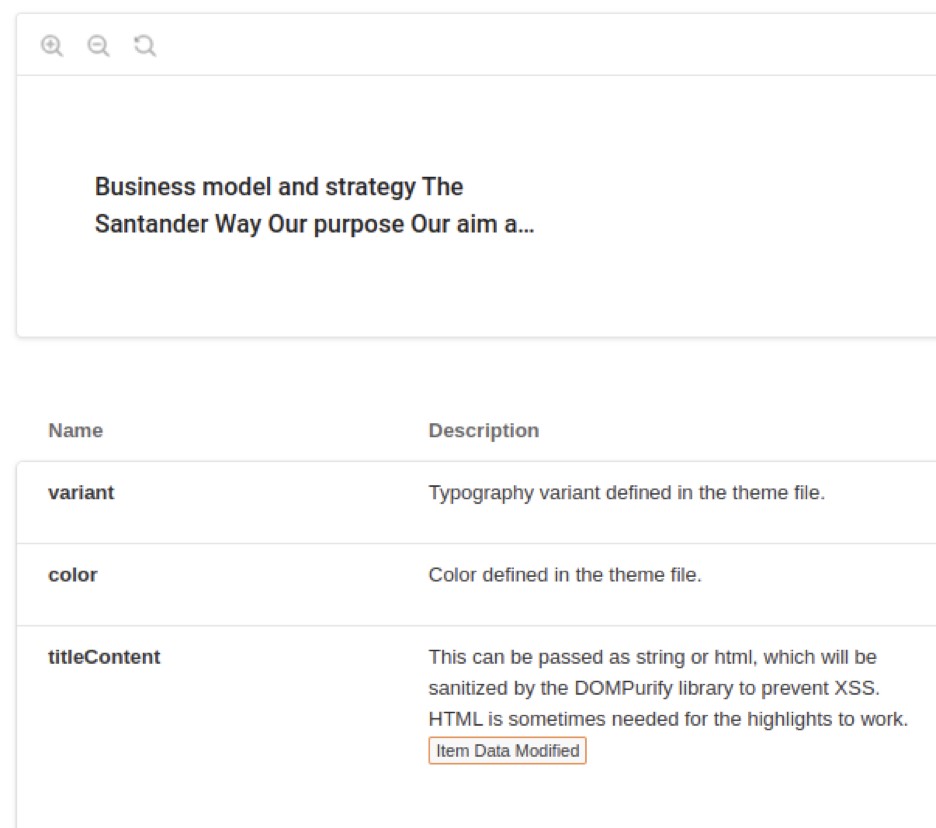Click the titleContent prop name
Image resolution: width=936 pixels, height=828 pixels.
coord(104,657)
